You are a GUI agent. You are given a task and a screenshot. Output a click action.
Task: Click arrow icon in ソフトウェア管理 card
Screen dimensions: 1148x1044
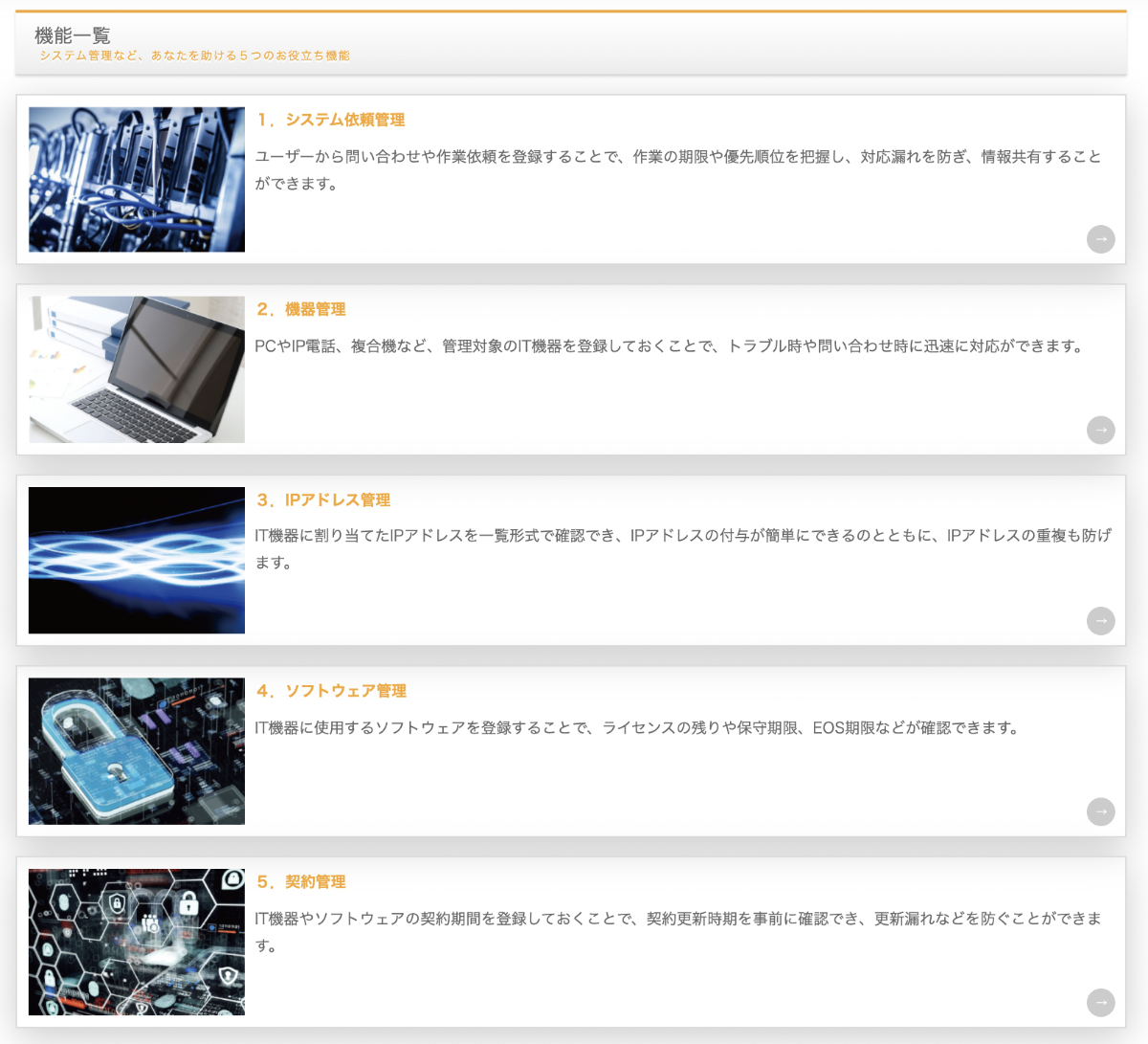tap(1101, 811)
